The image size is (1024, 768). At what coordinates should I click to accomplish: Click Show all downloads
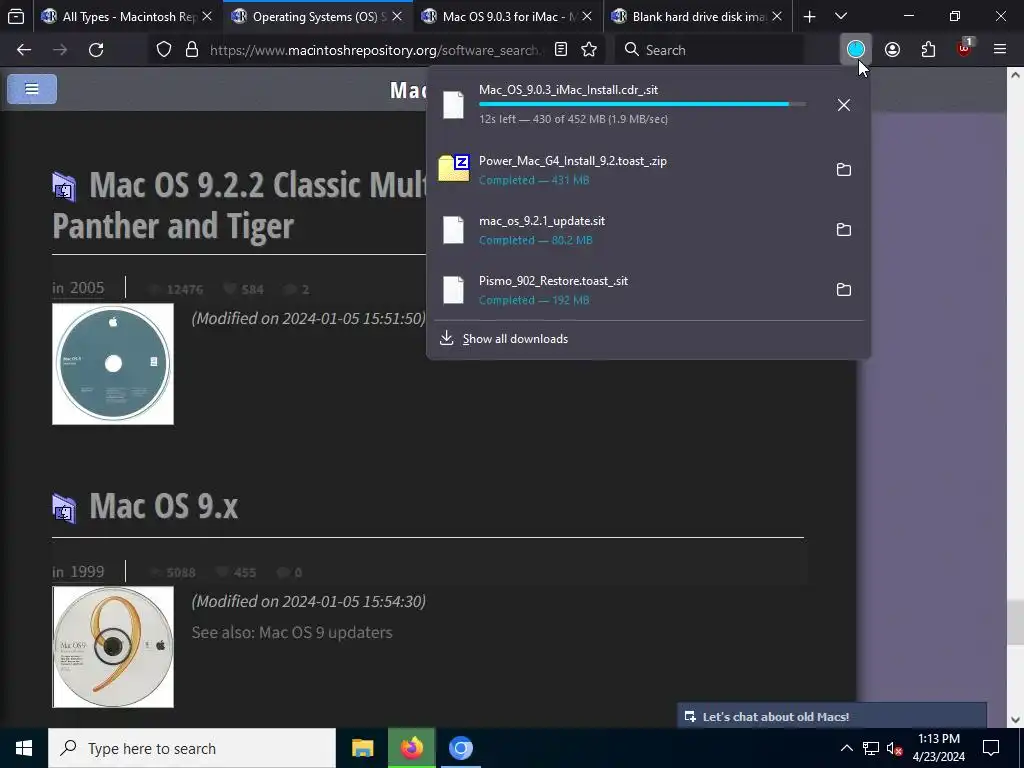[515, 339]
